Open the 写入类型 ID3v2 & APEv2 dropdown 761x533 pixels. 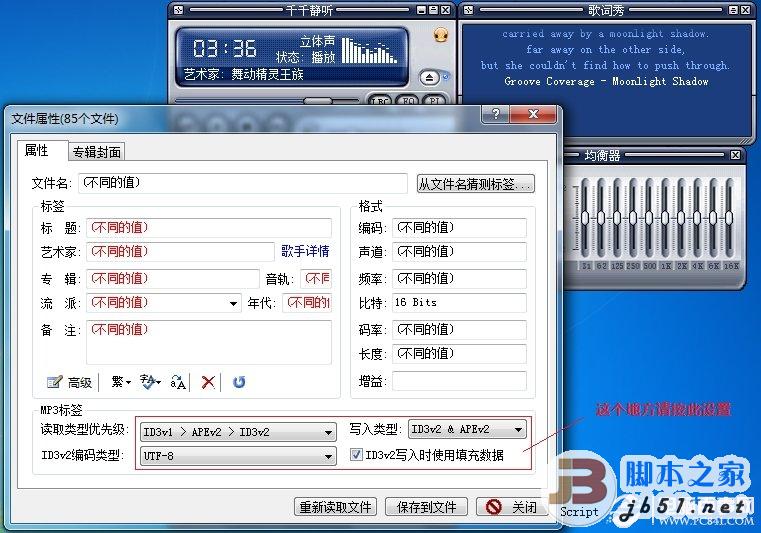point(467,429)
